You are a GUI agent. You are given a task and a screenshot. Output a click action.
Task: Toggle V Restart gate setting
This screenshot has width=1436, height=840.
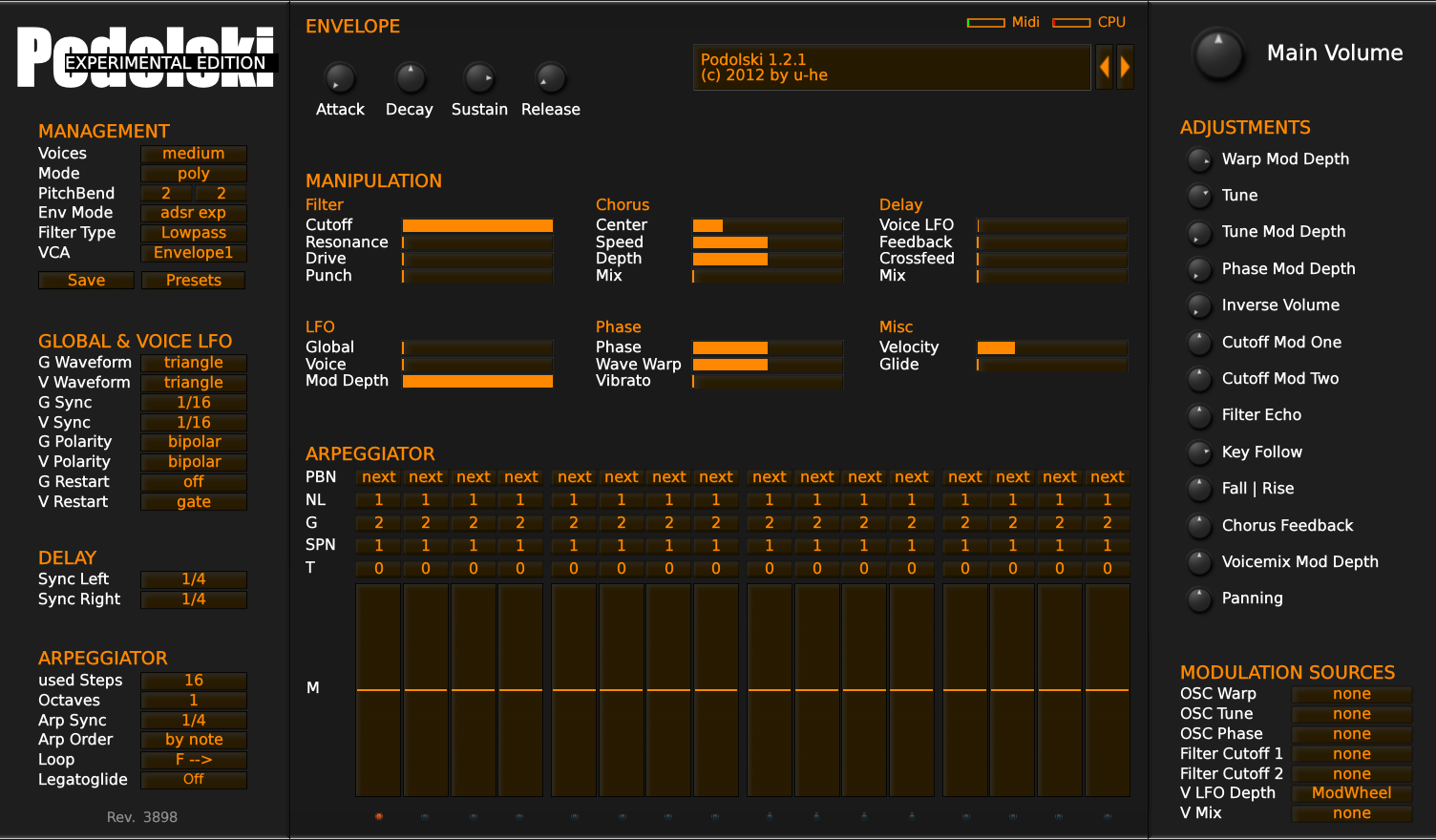click(194, 502)
